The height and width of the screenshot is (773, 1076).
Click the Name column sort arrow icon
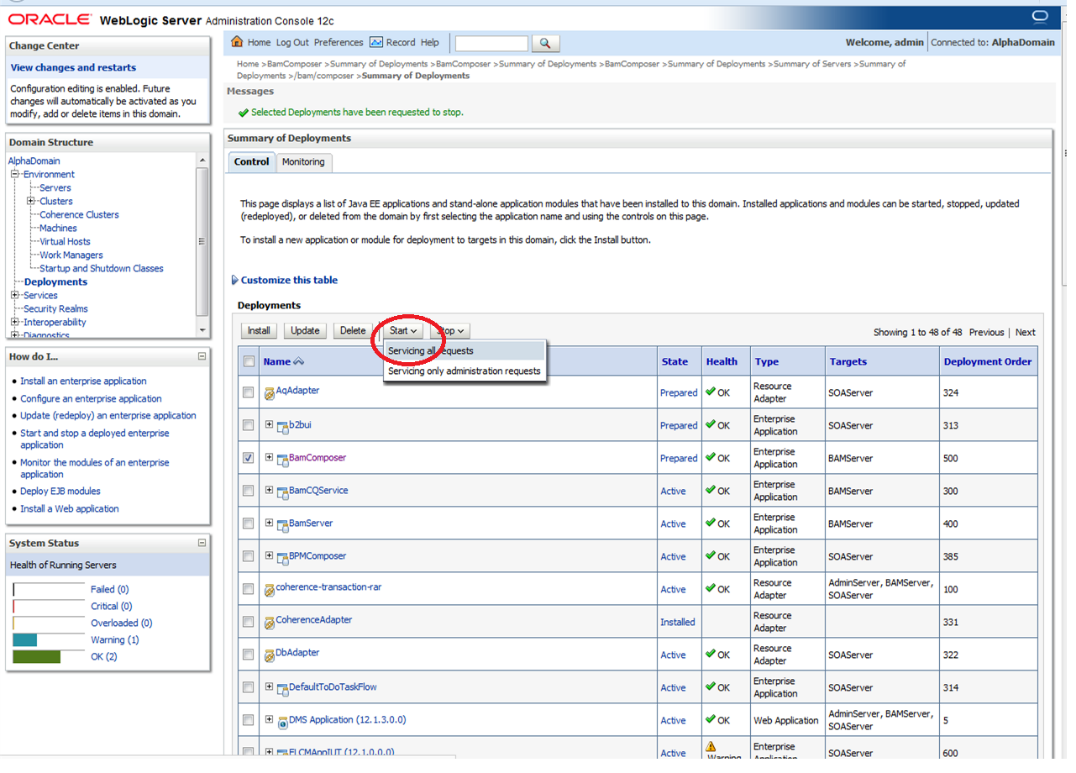click(299, 361)
